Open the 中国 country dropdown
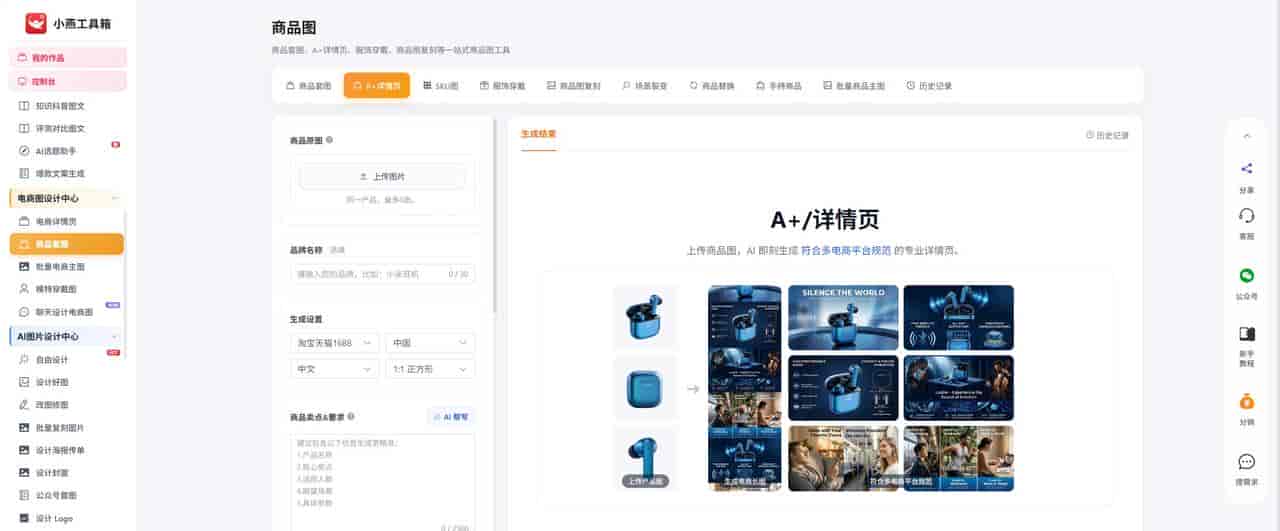 coord(430,343)
